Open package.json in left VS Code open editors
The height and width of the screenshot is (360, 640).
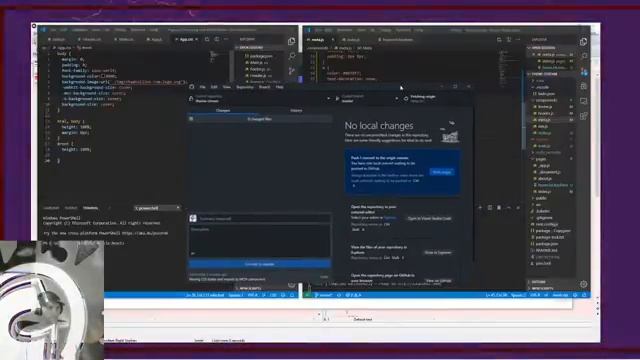pyautogui.click(x=261, y=56)
